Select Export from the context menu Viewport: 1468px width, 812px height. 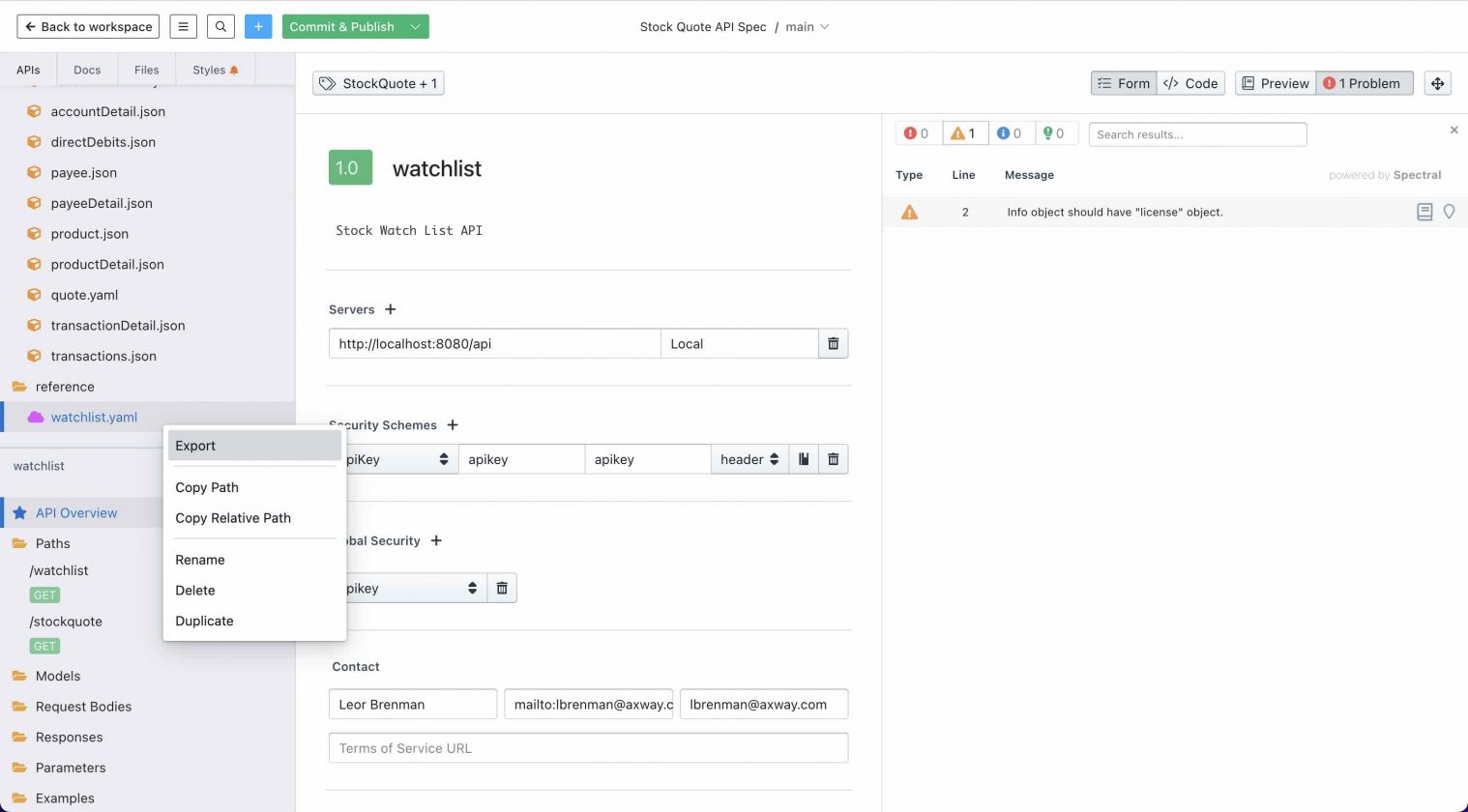click(x=195, y=446)
